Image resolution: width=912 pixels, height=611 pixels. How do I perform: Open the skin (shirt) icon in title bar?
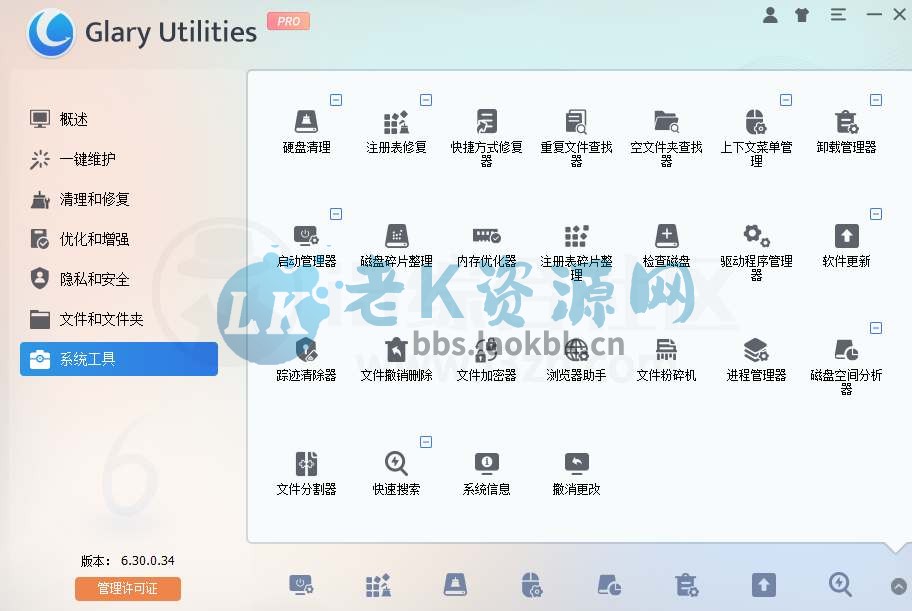802,15
